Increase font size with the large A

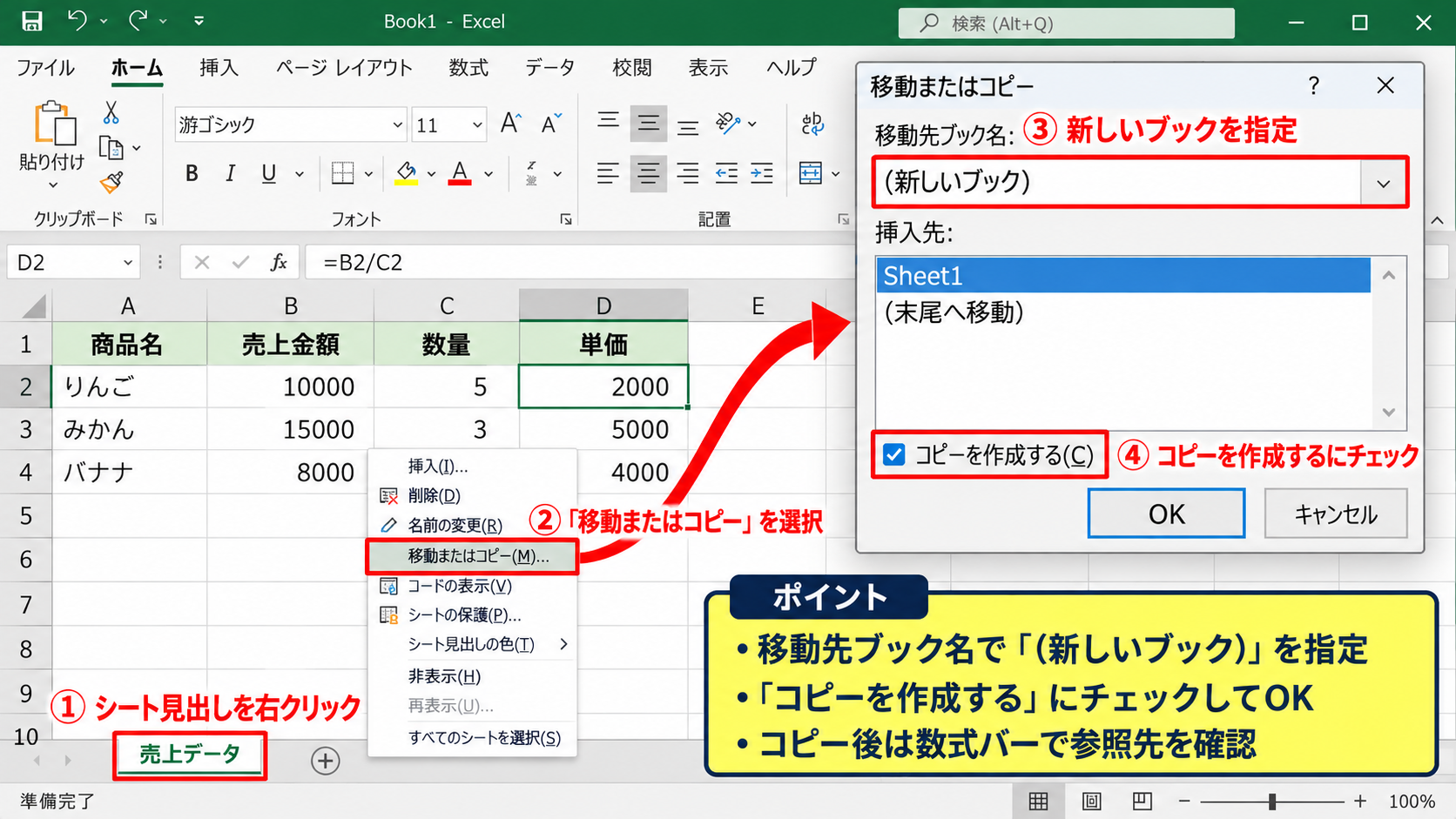coord(511,124)
